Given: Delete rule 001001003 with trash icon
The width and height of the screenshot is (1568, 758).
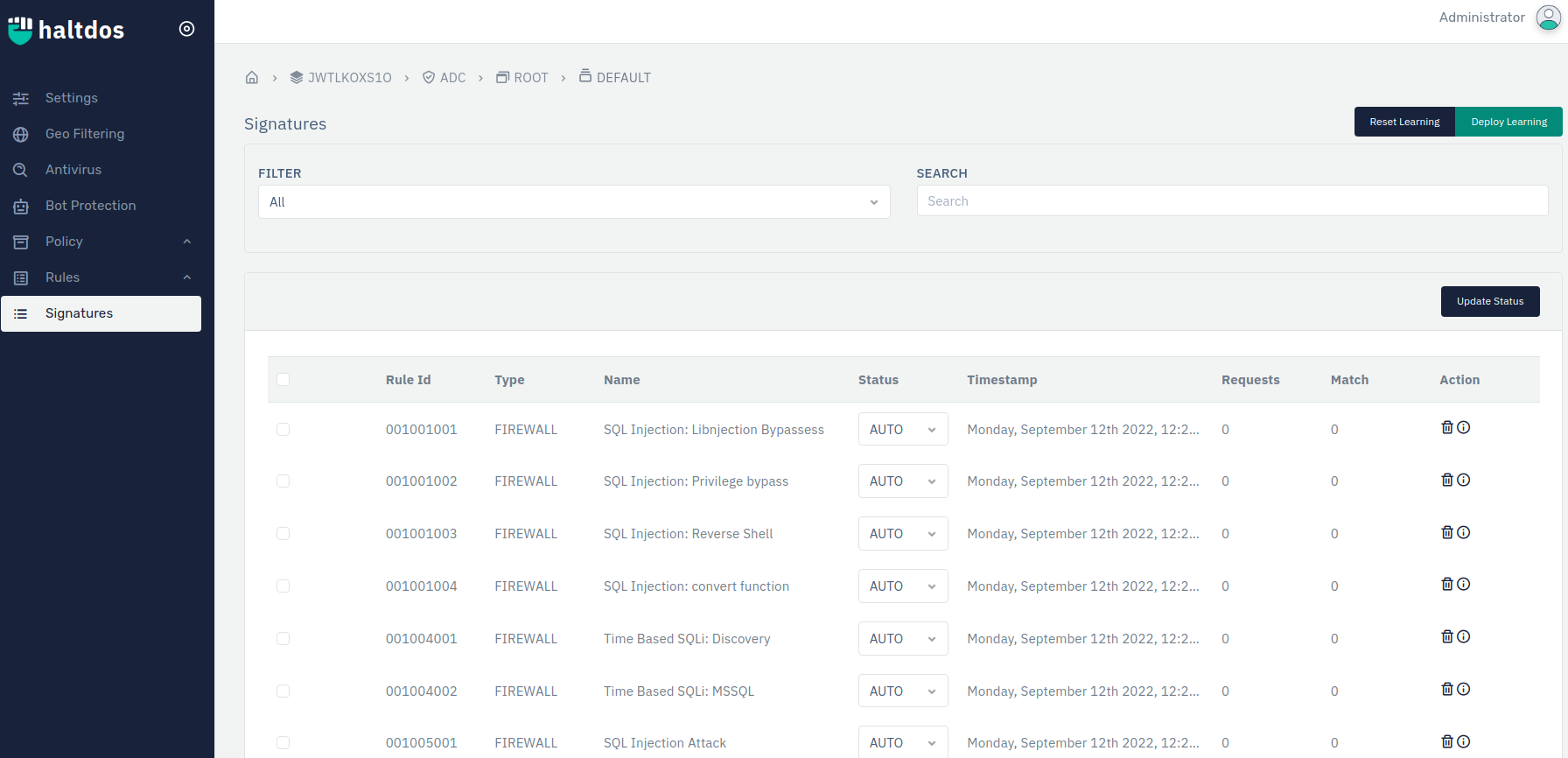Looking at the screenshot, I should coord(1447,532).
